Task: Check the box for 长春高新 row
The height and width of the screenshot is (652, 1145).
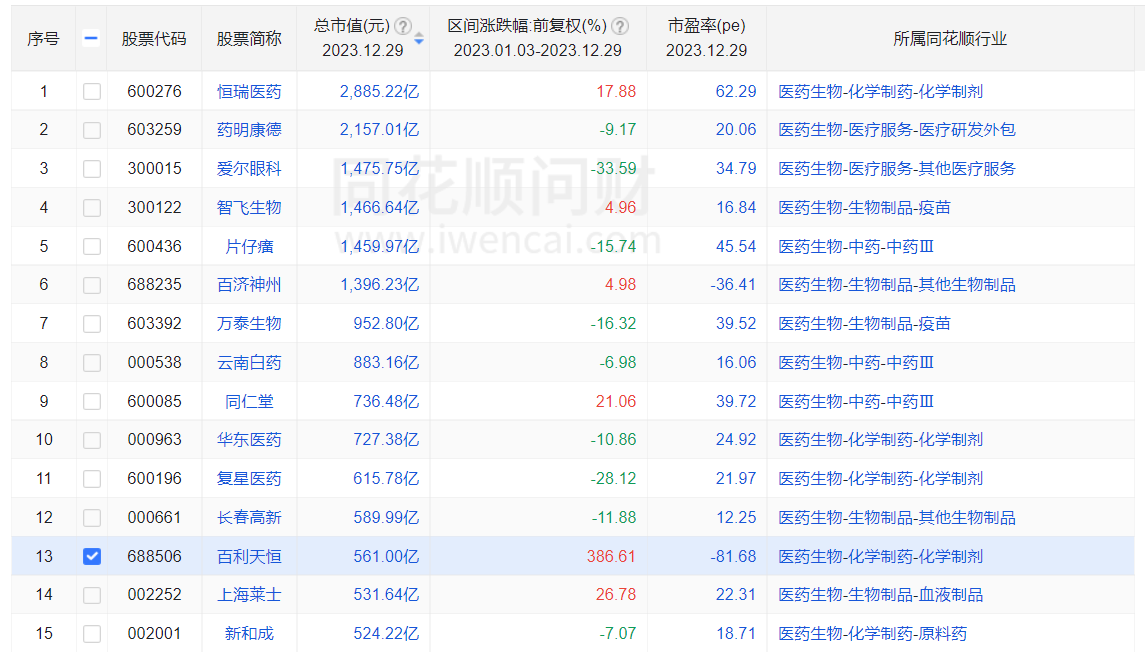Action: 92,518
